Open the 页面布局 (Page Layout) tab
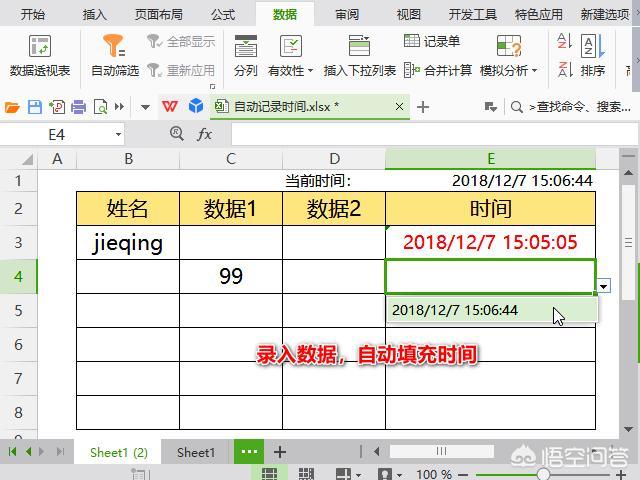 click(x=159, y=15)
